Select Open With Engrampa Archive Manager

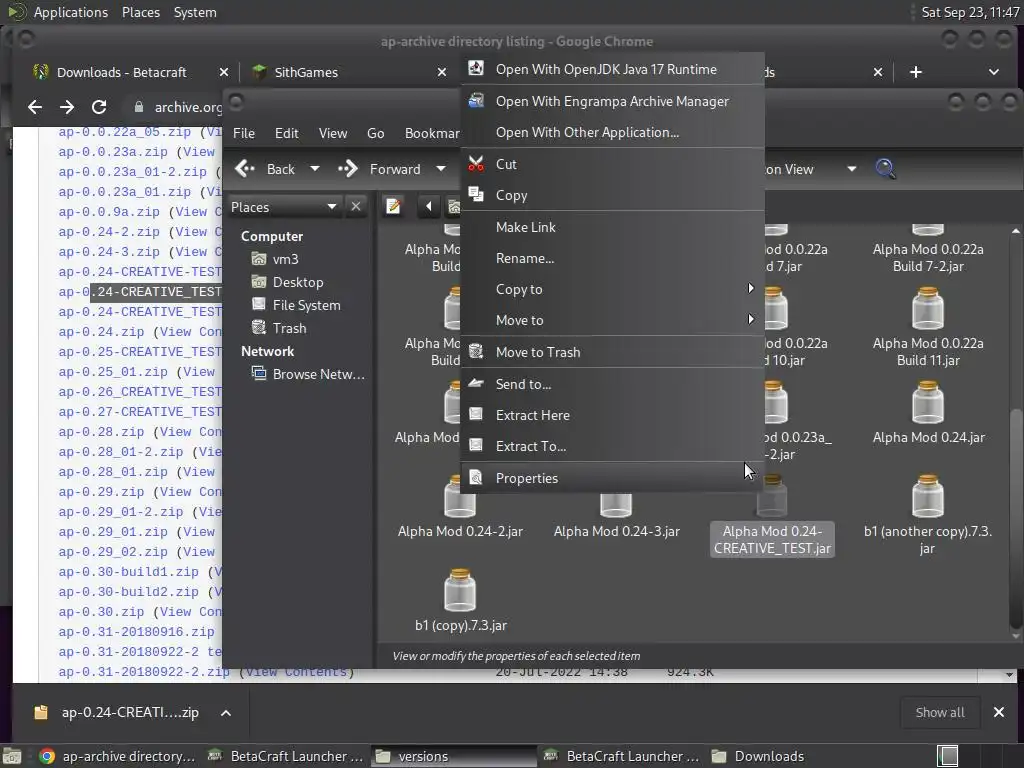click(612, 101)
